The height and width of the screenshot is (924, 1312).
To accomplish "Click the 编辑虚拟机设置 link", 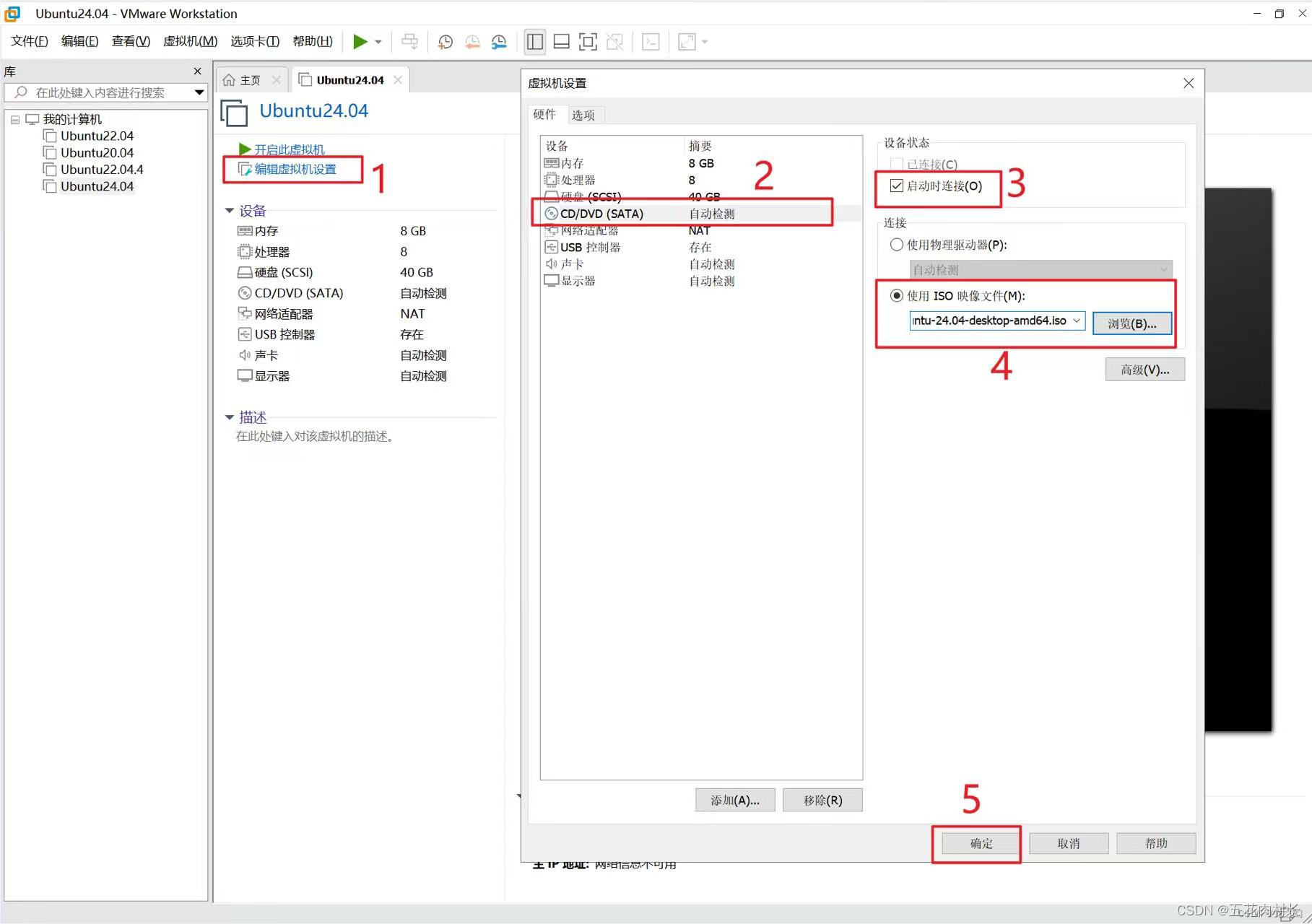I will (x=295, y=169).
